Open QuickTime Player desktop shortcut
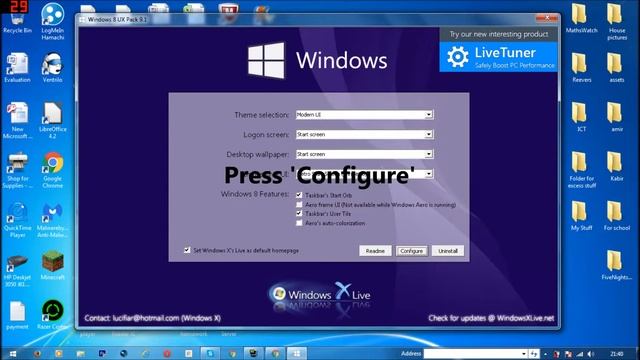Viewport: 640px width, 360px height. [x=17, y=220]
